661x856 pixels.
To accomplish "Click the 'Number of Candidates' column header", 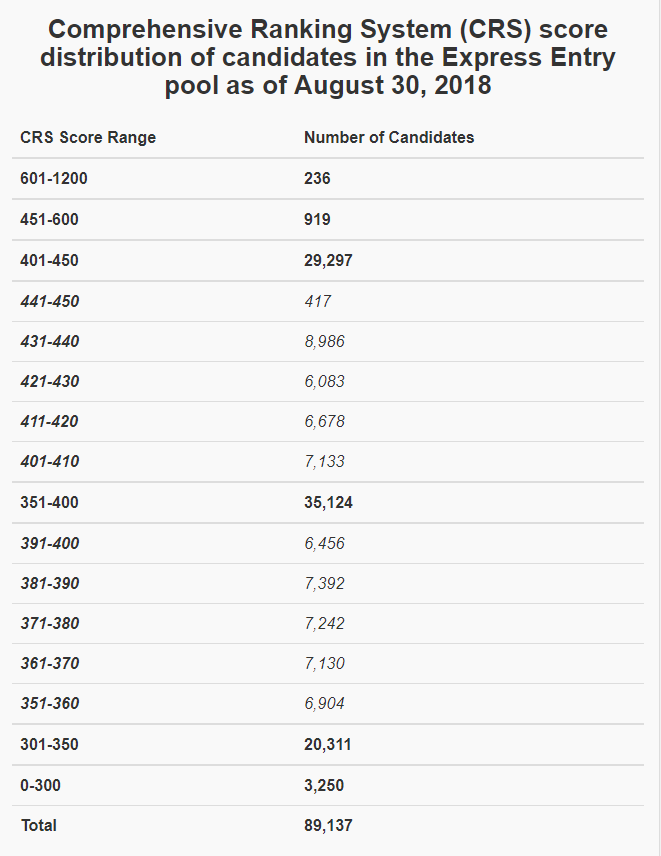I will (389, 138).
